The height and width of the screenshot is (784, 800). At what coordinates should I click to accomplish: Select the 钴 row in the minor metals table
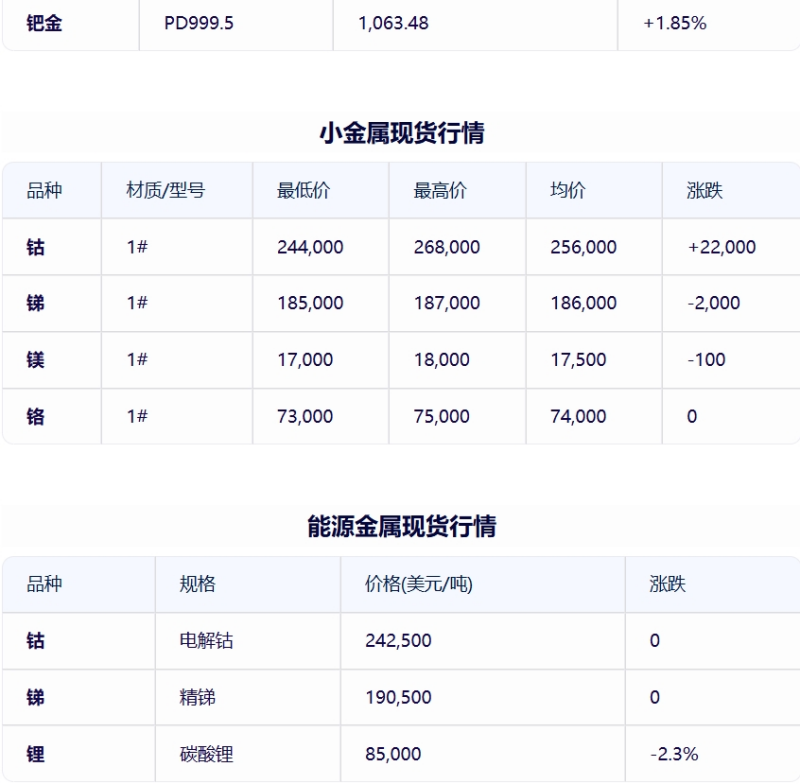click(401, 247)
